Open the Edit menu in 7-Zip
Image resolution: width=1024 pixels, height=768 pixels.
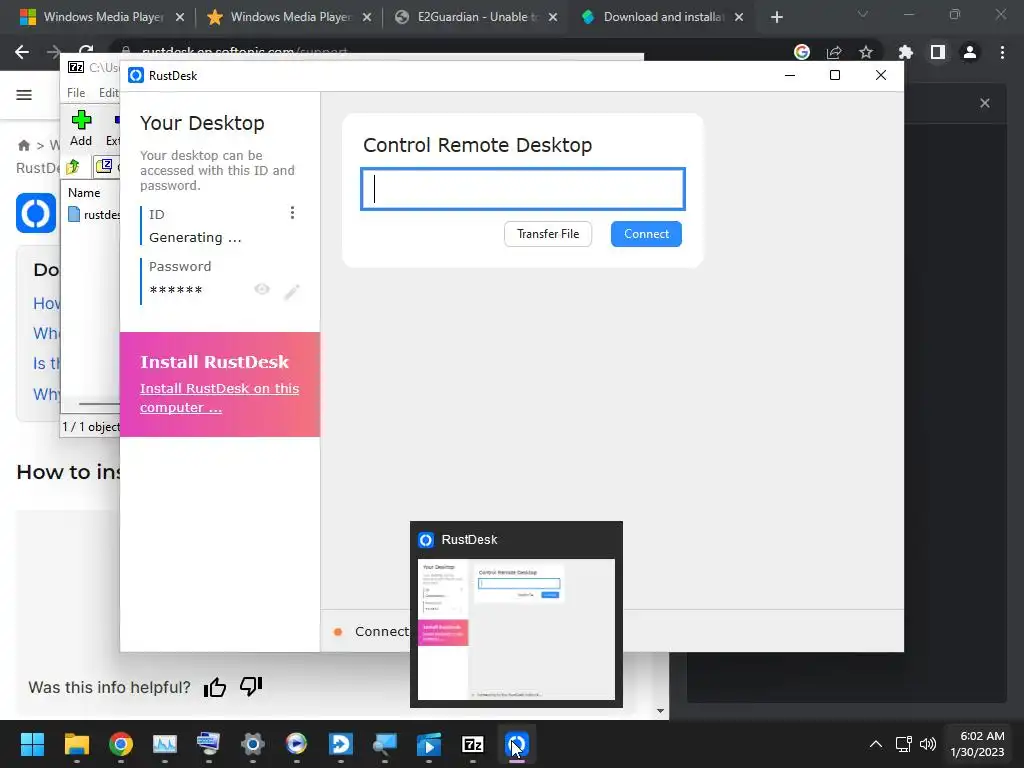point(108,93)
